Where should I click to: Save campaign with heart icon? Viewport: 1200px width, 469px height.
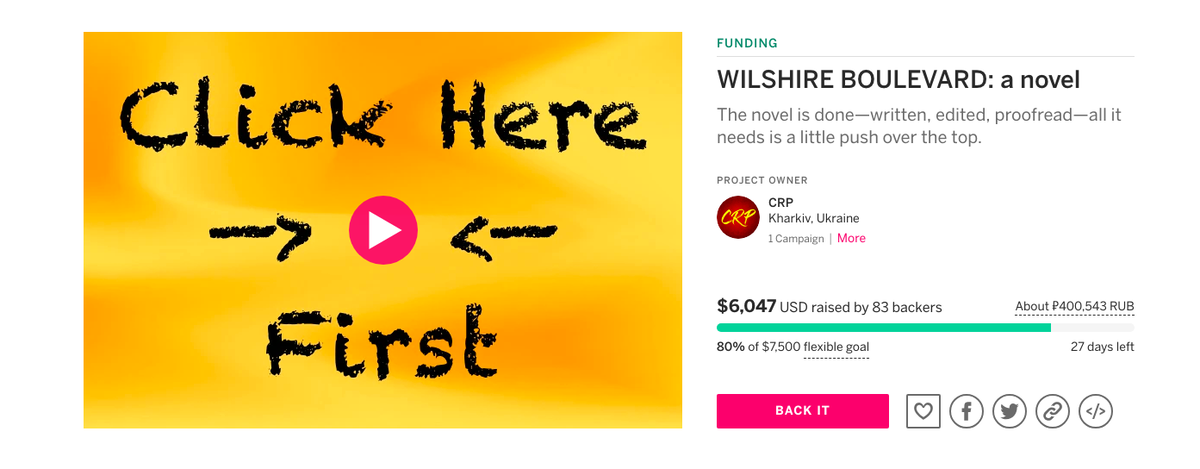click(924, 410)
